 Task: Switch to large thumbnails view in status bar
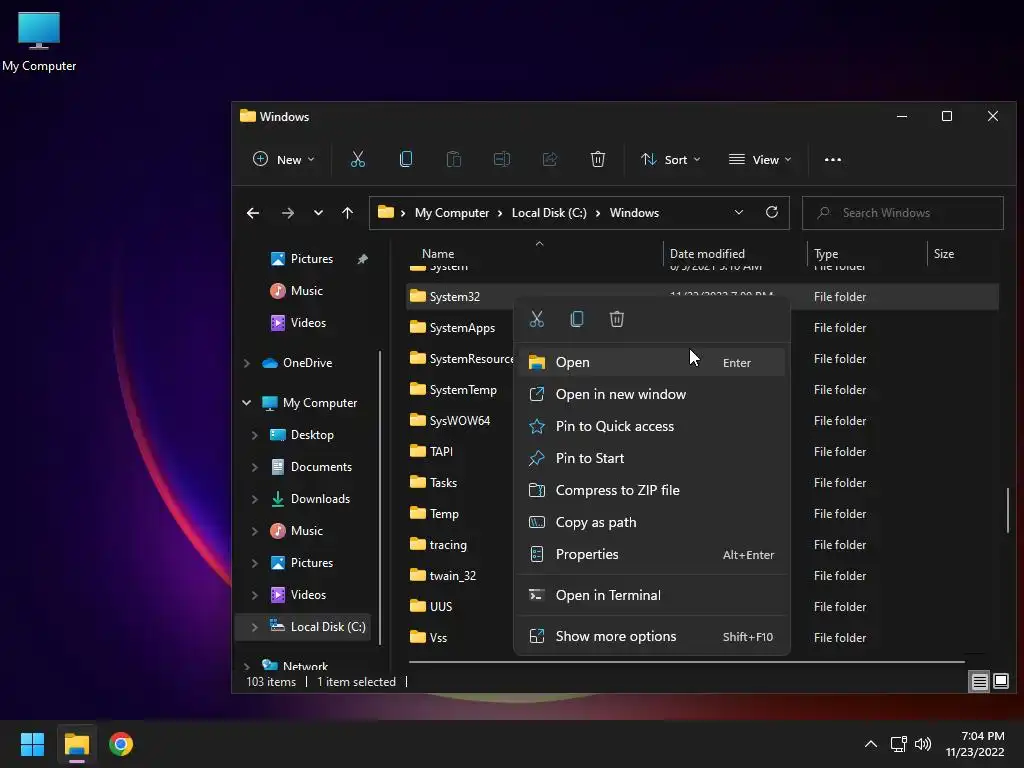(x=1000, y=682)
